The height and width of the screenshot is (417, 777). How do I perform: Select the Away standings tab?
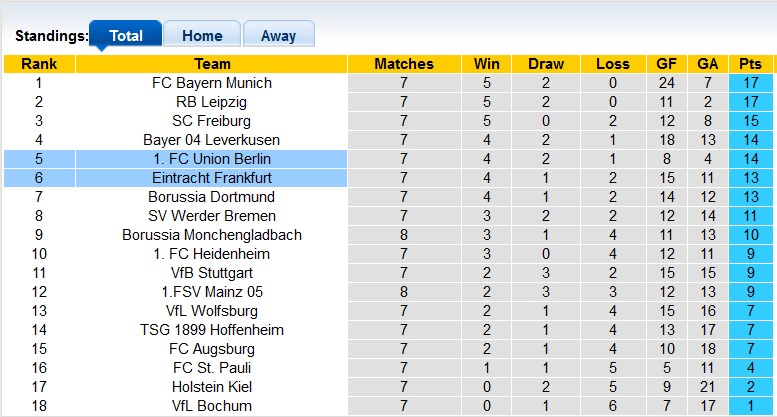coord(278,35)
